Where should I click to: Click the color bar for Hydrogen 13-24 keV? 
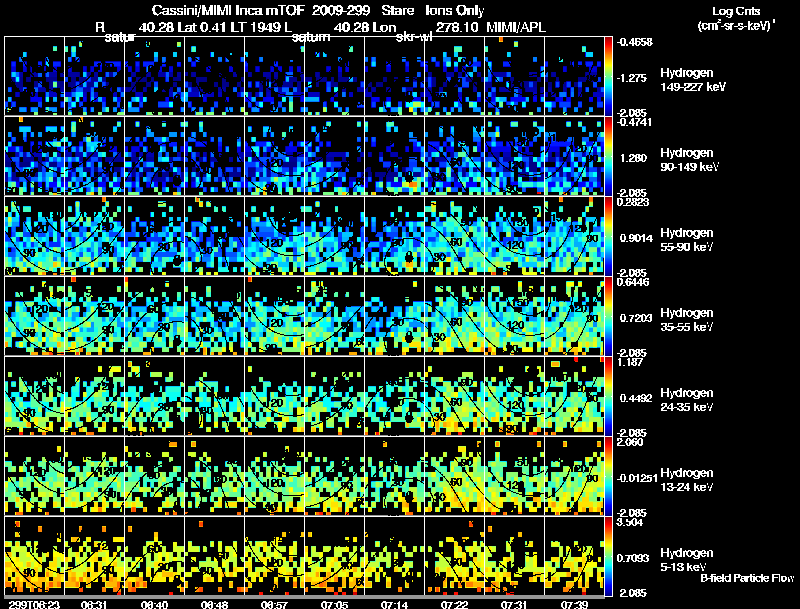pyautogui.click(x=608, y=476)
